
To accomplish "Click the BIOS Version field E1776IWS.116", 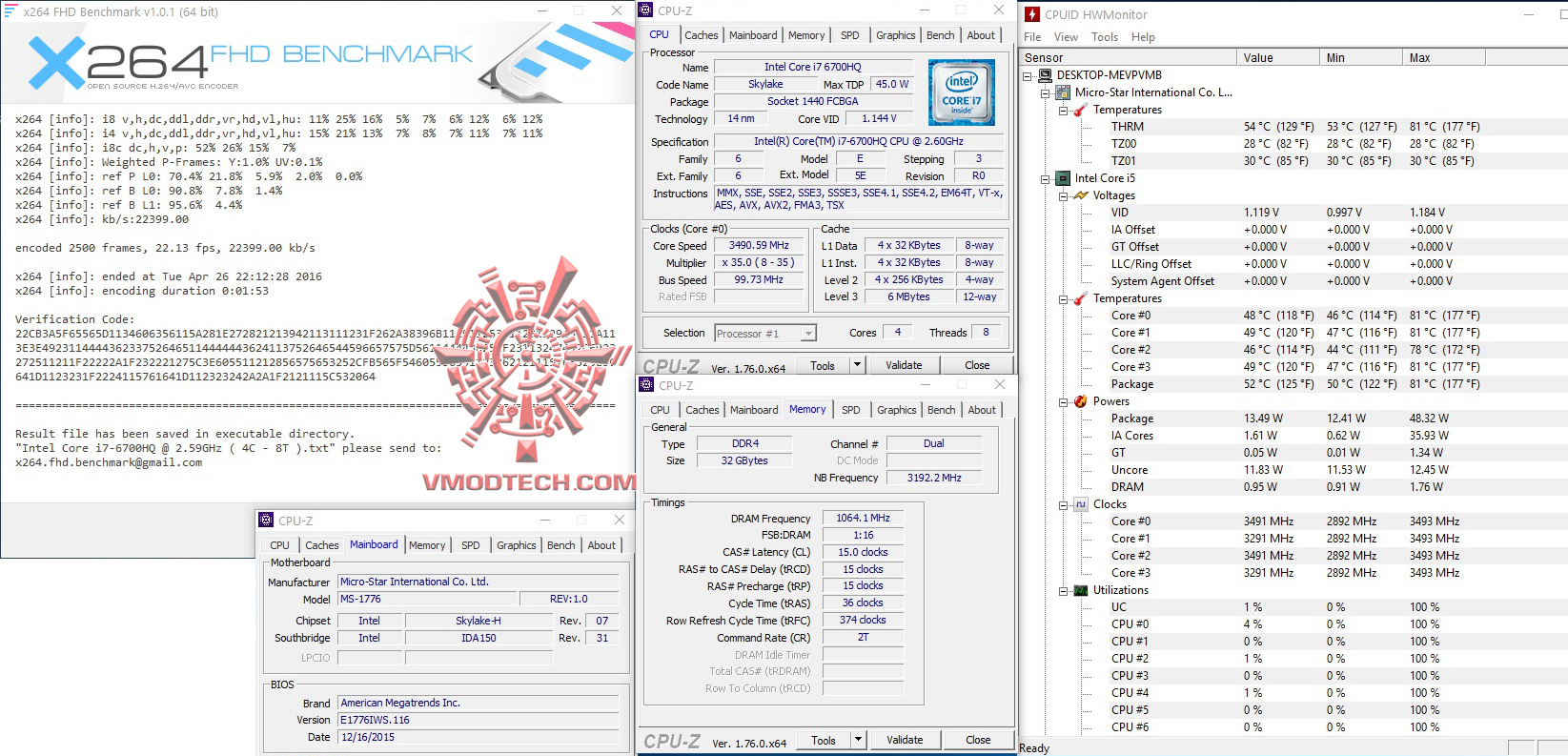I will pyautogui.click(x=479, y=720).
